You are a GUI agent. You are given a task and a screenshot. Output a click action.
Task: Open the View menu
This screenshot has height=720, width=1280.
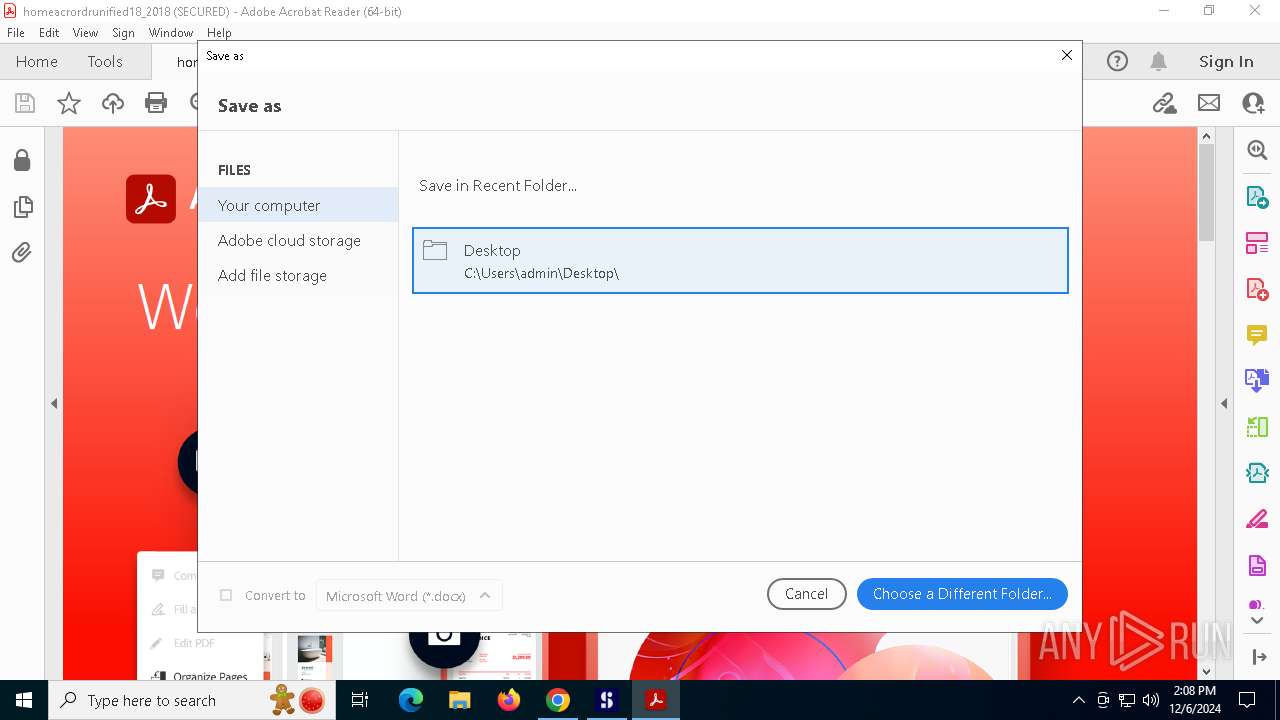[x=85, y=33]
